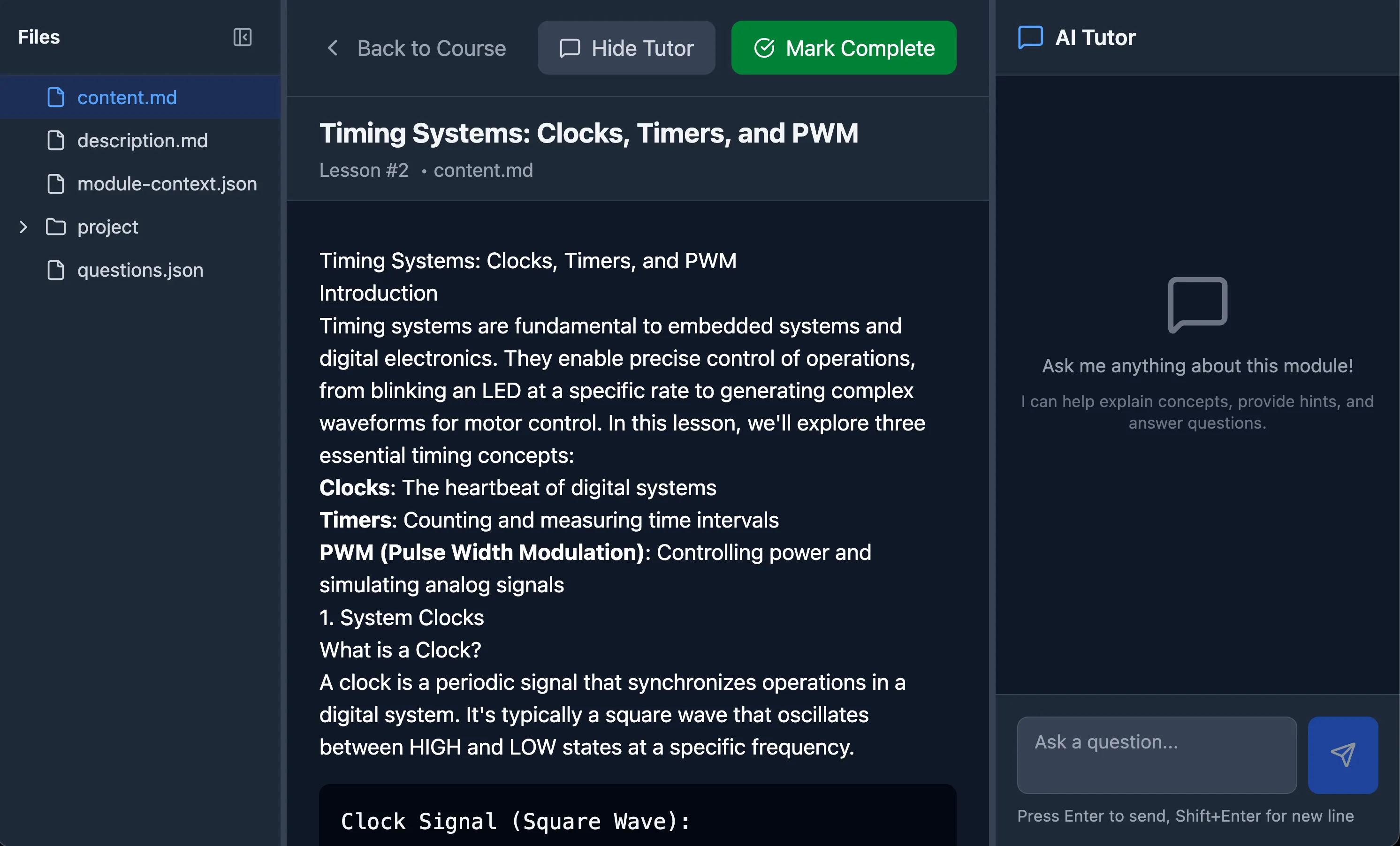Screen dimensions: 1400x846
Task: Click bold 'PWM (Pulse Width Modulation)' term
Action: pos(482,552)
